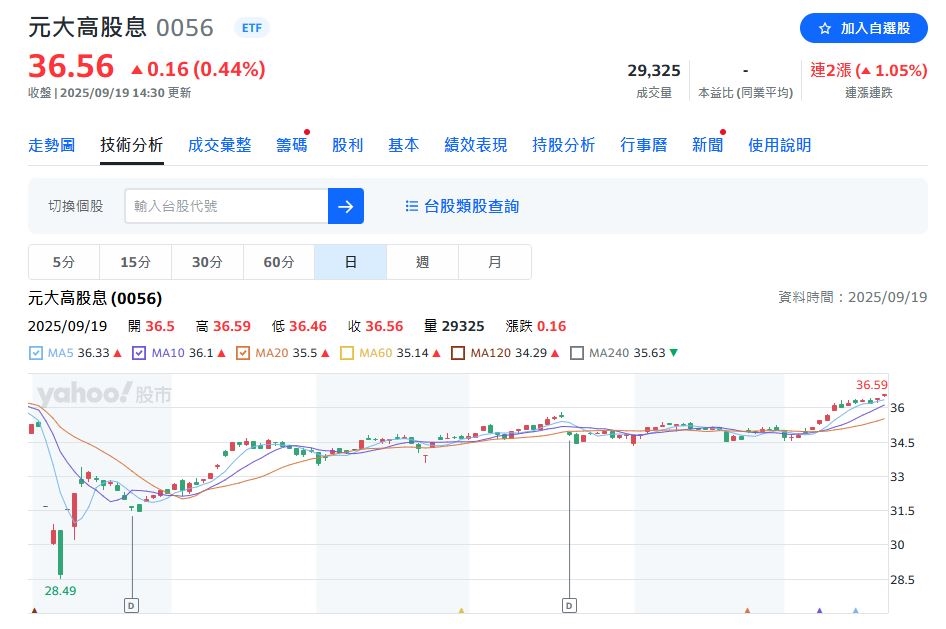Click the right D dividend marker below chart

(x=569, y=604)
